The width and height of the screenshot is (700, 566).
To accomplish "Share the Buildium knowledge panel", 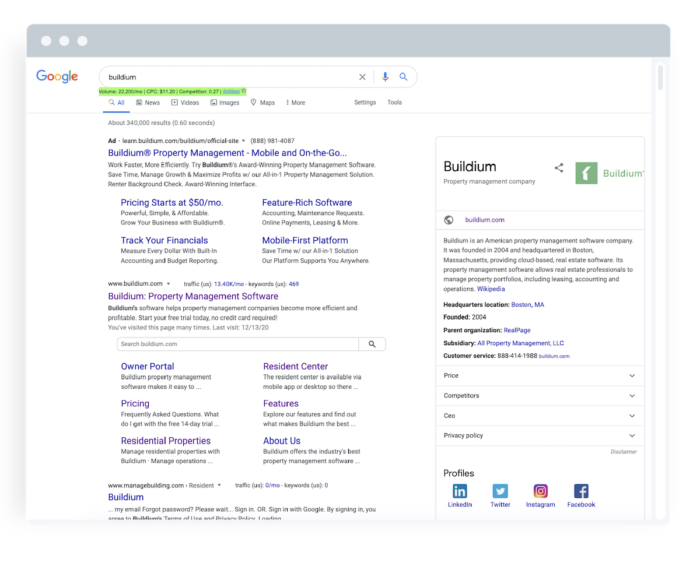I will (x=558, y=167).
